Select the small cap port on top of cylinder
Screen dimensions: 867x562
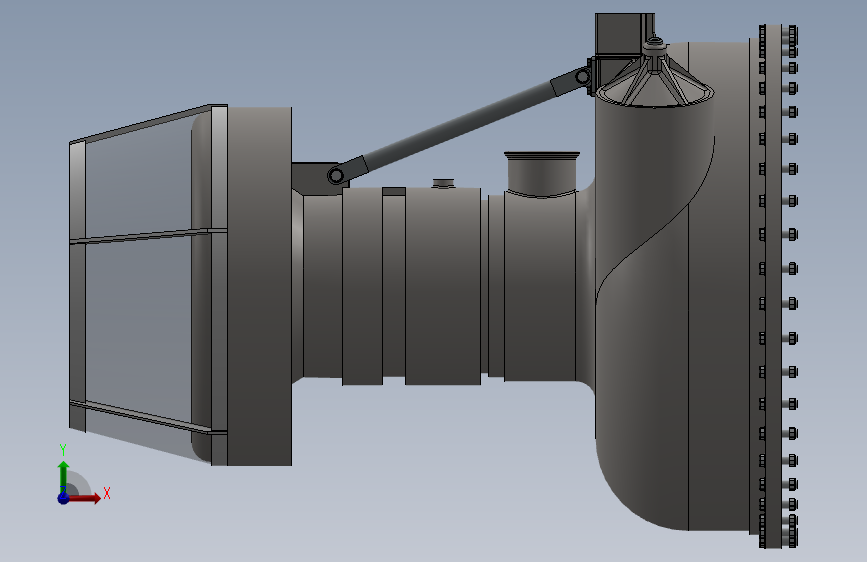point(443,183)
